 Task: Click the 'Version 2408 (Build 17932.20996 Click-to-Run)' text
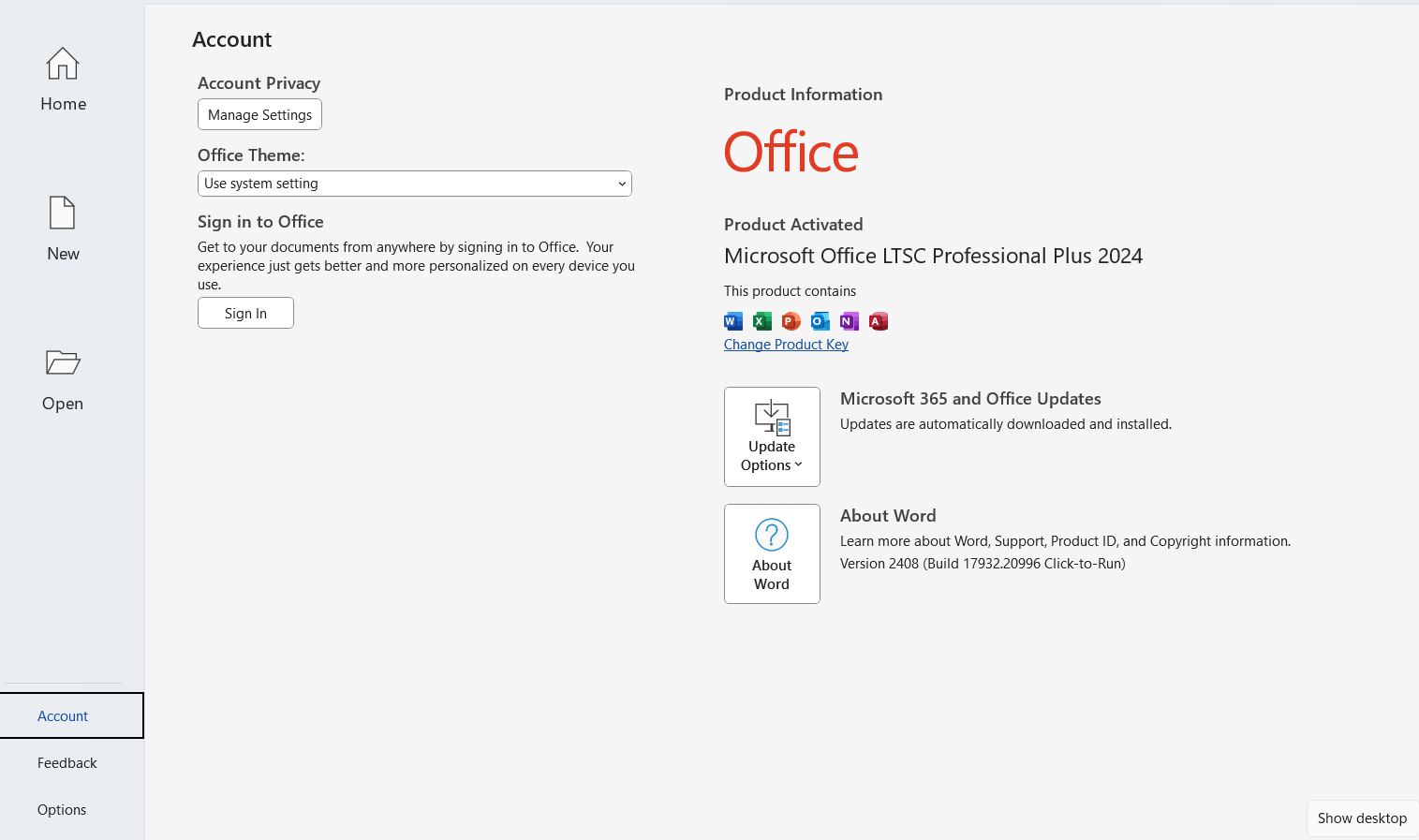pos(983,564)
